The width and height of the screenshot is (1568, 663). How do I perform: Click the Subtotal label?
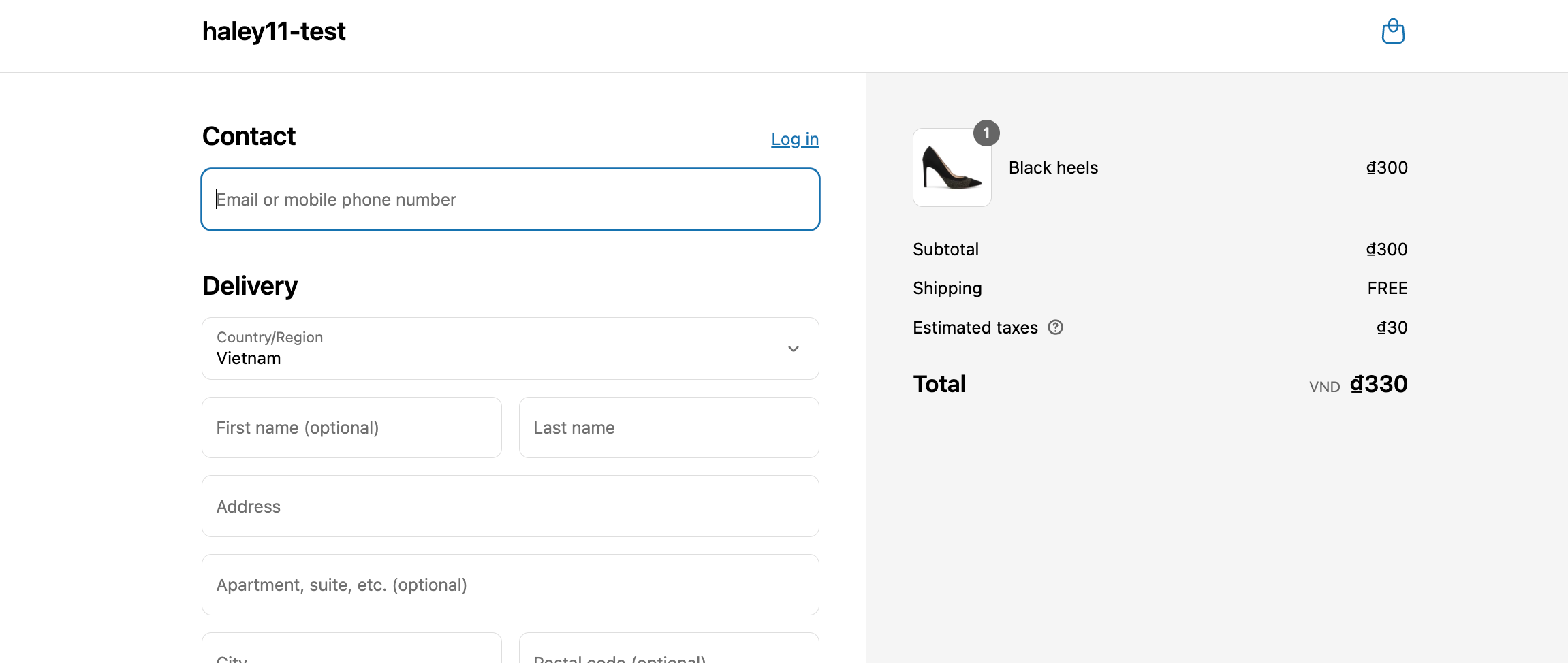click(945, 249)
